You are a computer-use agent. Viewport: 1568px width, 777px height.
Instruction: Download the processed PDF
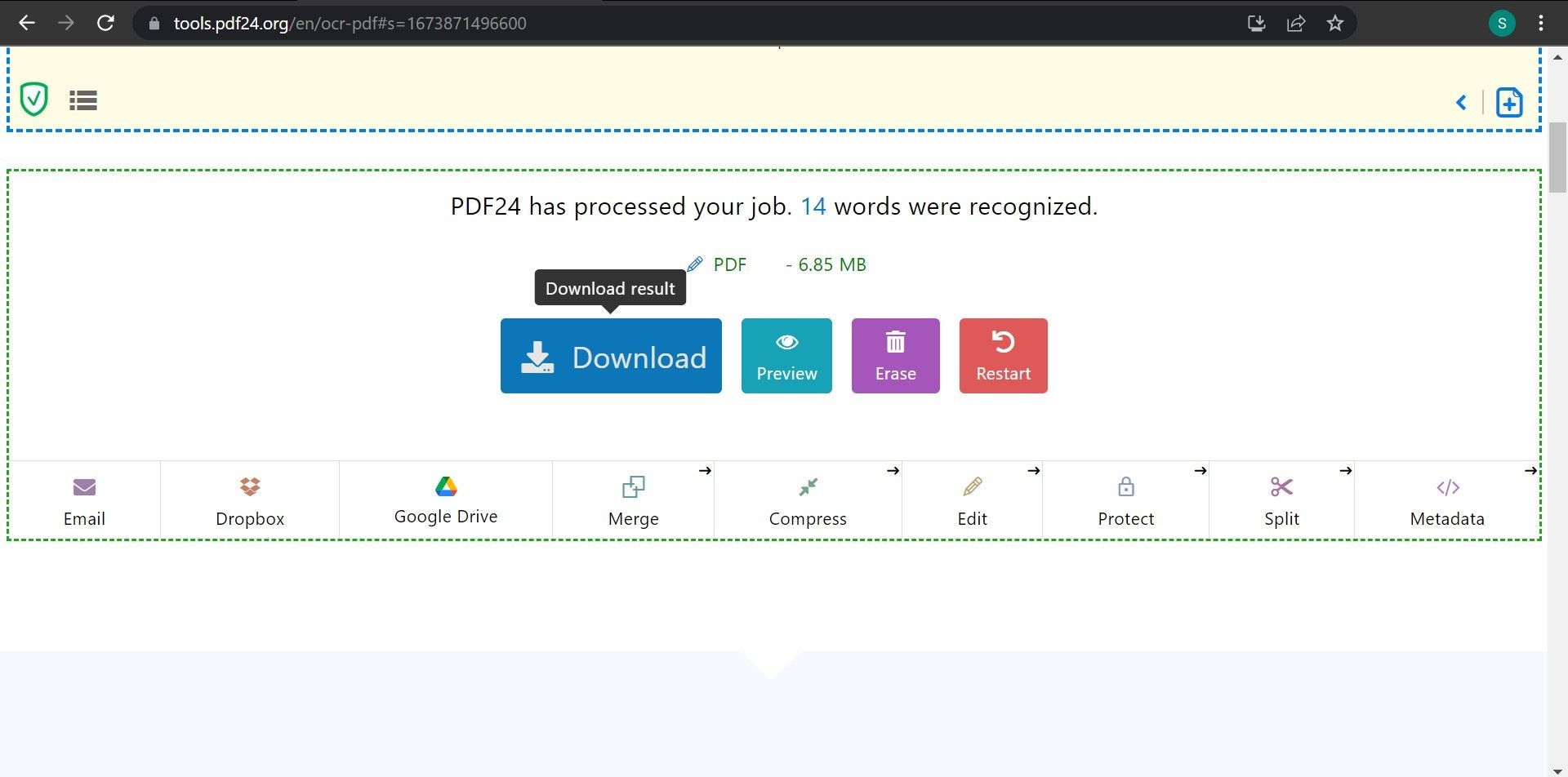[611, 356]
